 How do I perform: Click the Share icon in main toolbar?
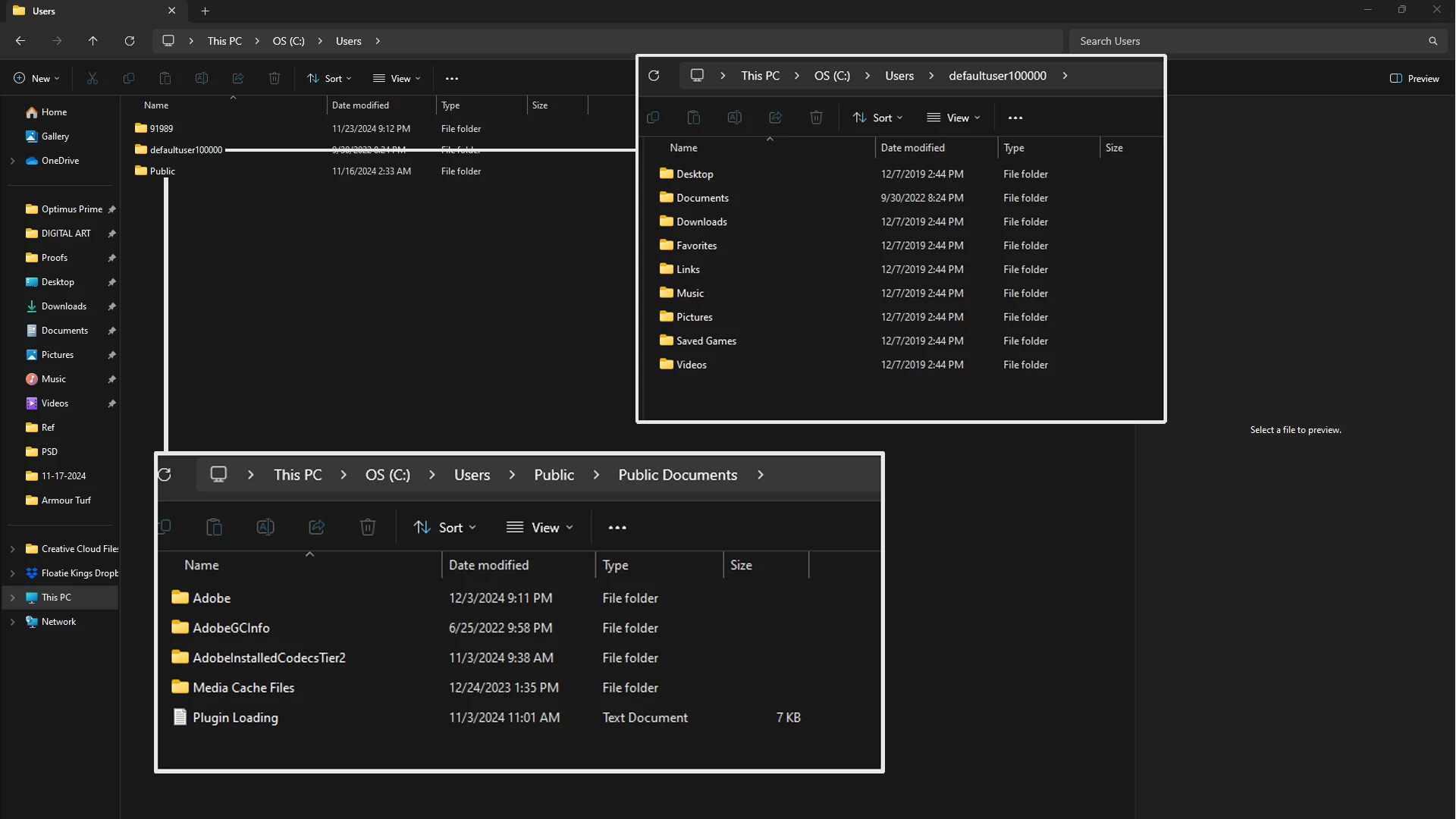(238, 78)
